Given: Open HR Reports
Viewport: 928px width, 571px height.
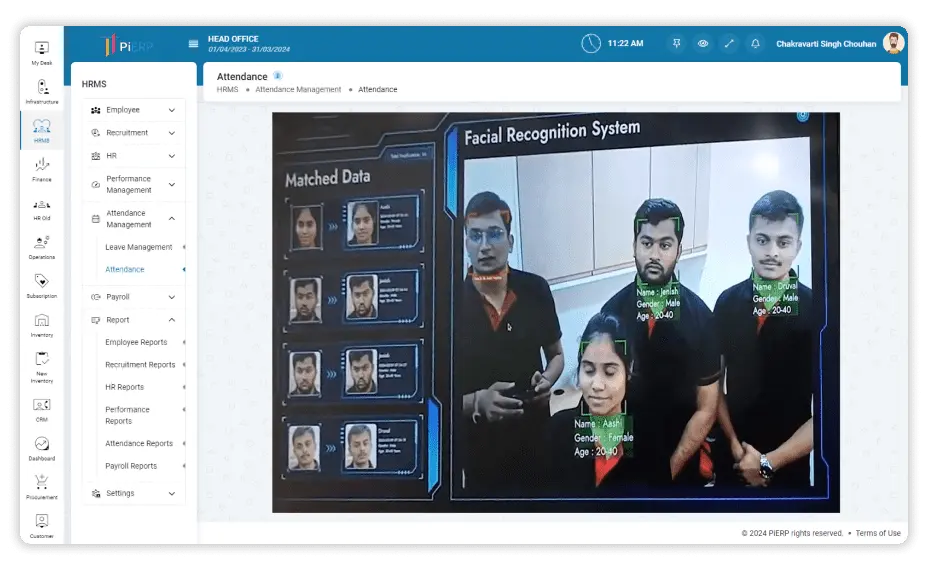Looking at the screenshot, I should click(124, 388).
